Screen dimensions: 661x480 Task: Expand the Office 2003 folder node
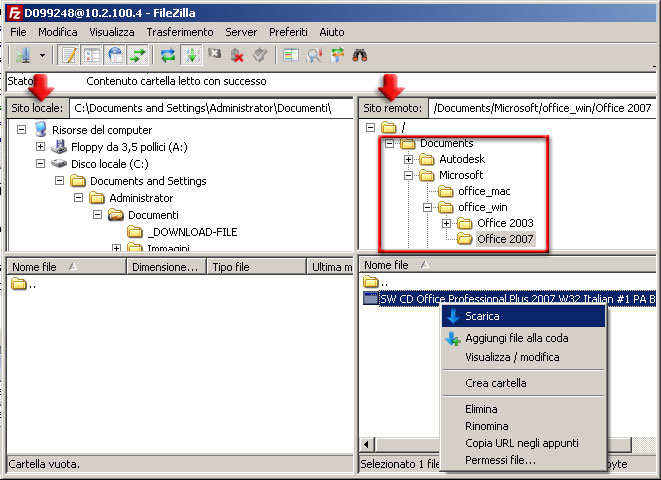click(446, 223)
